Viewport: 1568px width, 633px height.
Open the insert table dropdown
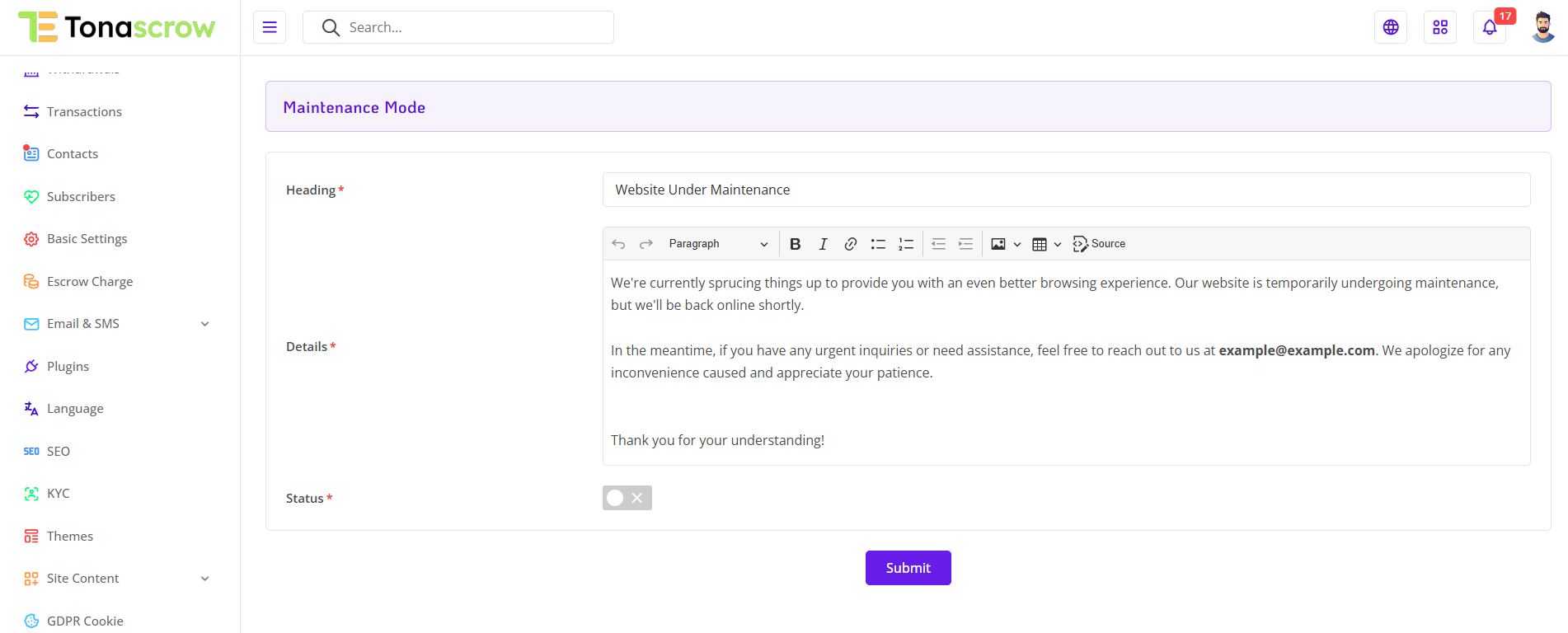coord(1046,244)
